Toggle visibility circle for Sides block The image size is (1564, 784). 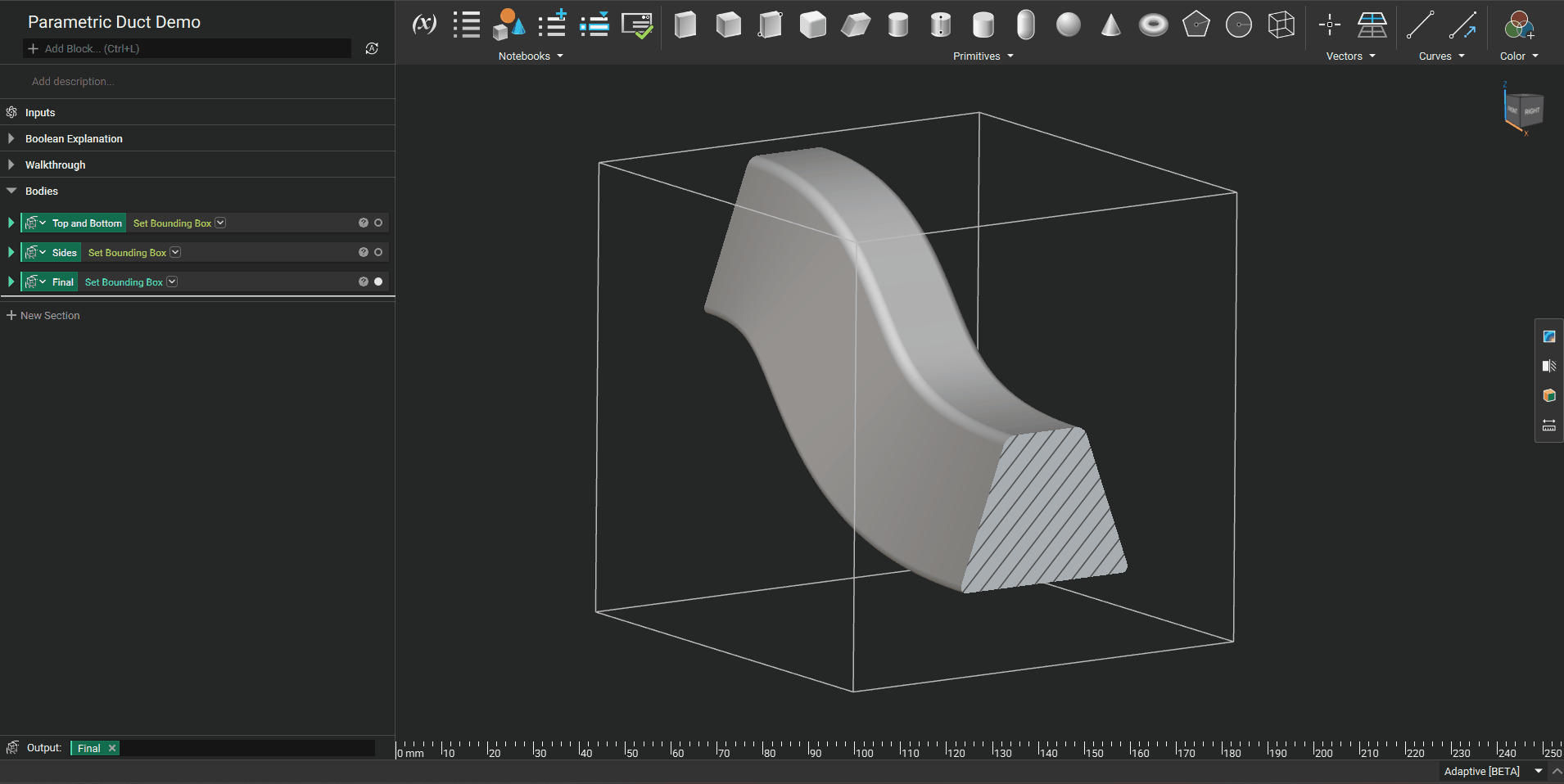click(x=378, y=252)
